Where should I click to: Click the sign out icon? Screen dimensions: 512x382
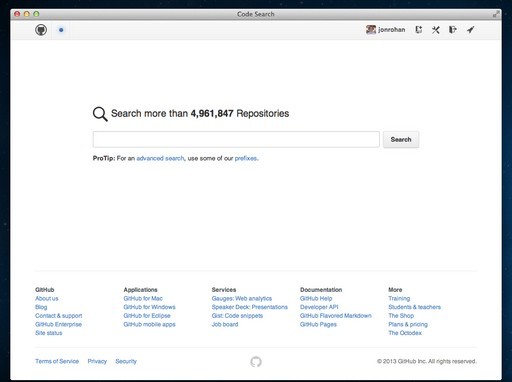(453, 30)
